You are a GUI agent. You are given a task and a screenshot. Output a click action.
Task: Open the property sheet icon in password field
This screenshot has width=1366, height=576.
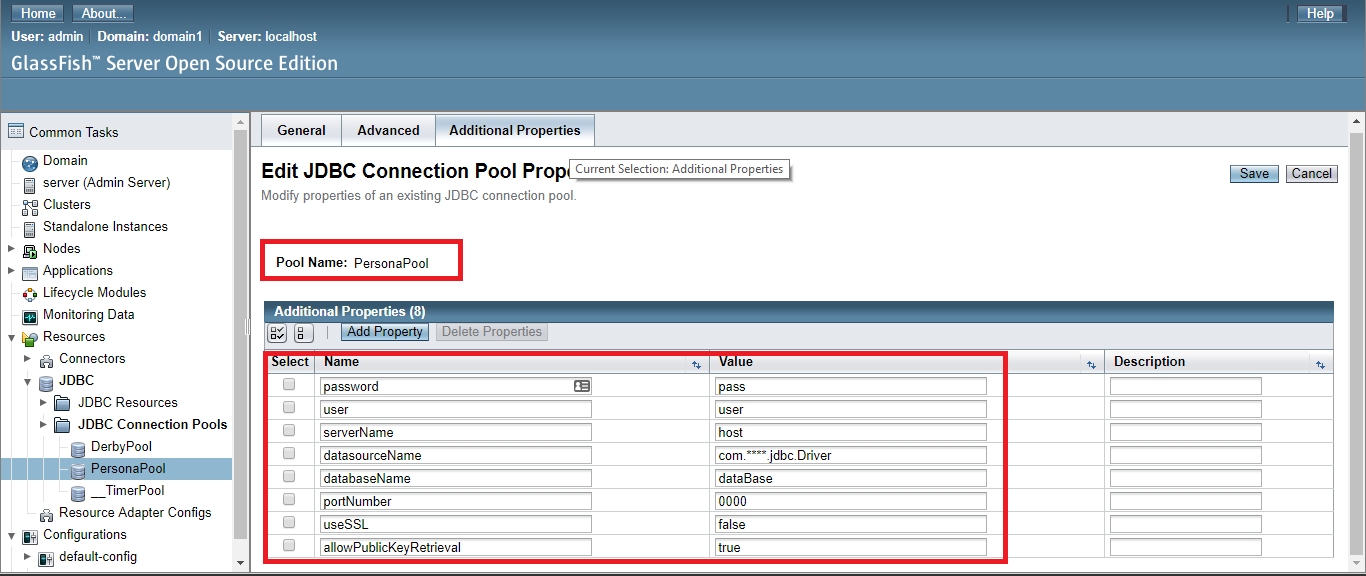(581, 385)
